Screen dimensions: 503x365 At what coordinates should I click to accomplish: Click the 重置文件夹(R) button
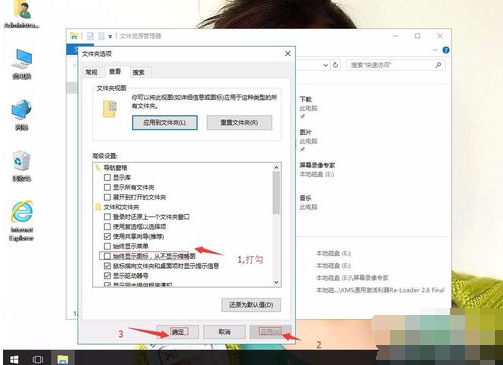point(239,123)
